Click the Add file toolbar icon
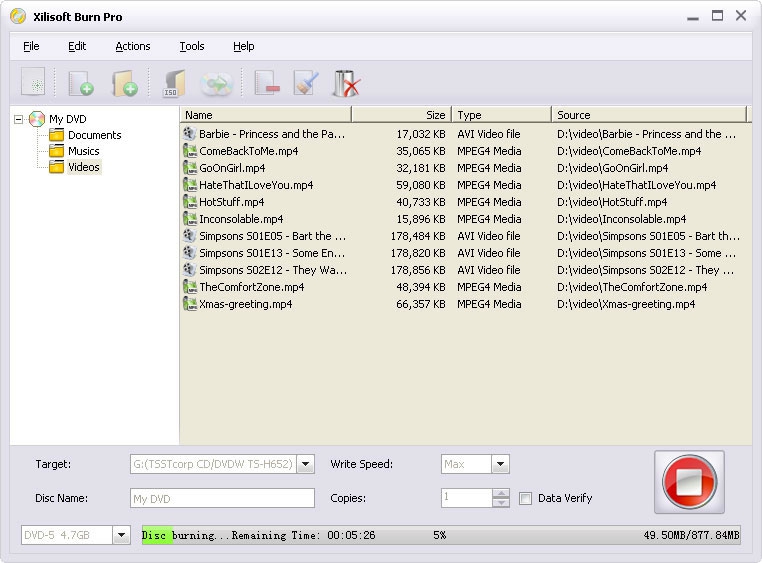 pyautogui.click(x=81, y=83)
